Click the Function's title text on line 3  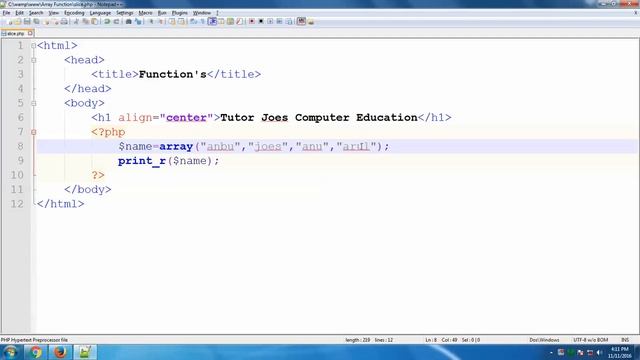[173, 74]
